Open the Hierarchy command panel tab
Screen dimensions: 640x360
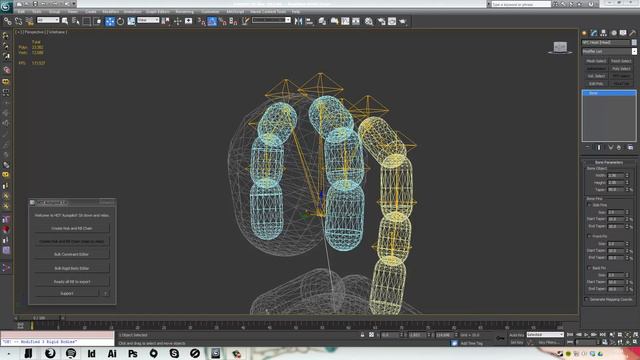click(603, 33)
